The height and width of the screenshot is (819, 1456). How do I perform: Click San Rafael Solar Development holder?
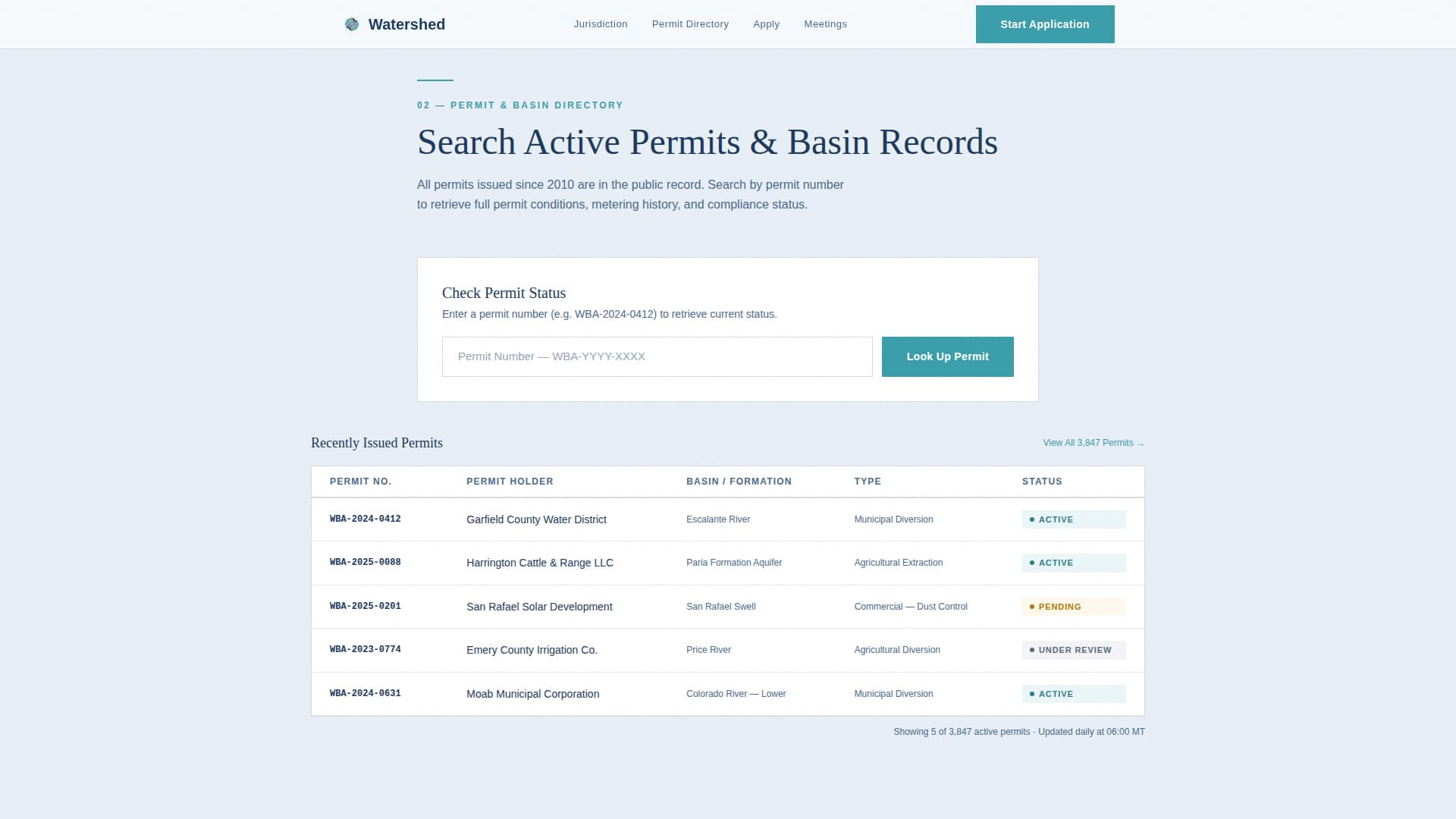pyautogui.click(x=539, y=607)
